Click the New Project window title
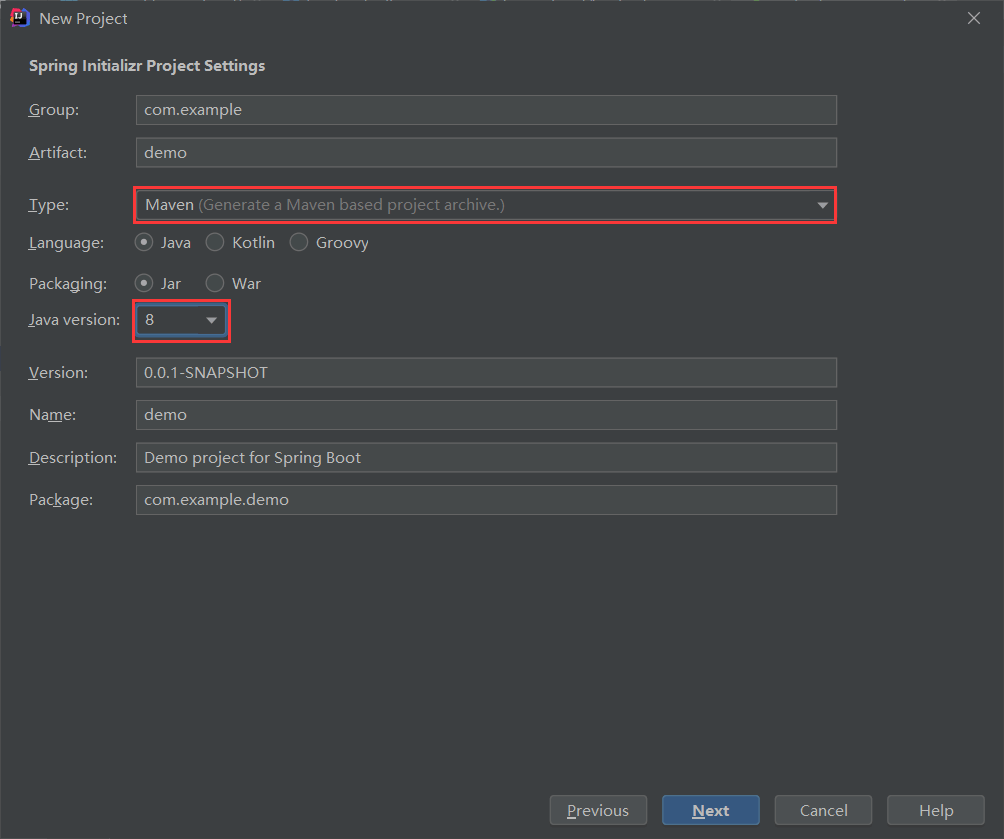 83,19
